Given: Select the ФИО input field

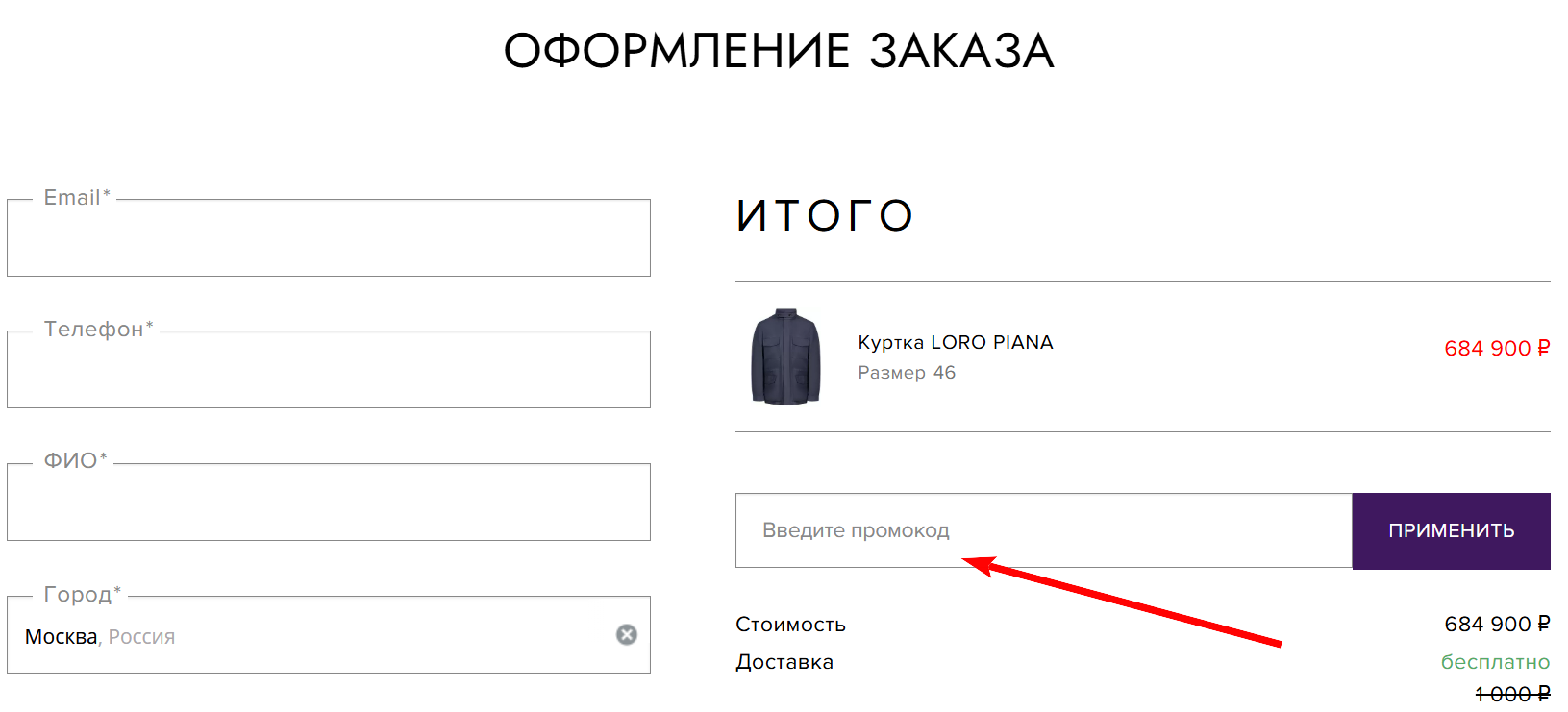Looking at the screenshot, I should click(328, 504).
